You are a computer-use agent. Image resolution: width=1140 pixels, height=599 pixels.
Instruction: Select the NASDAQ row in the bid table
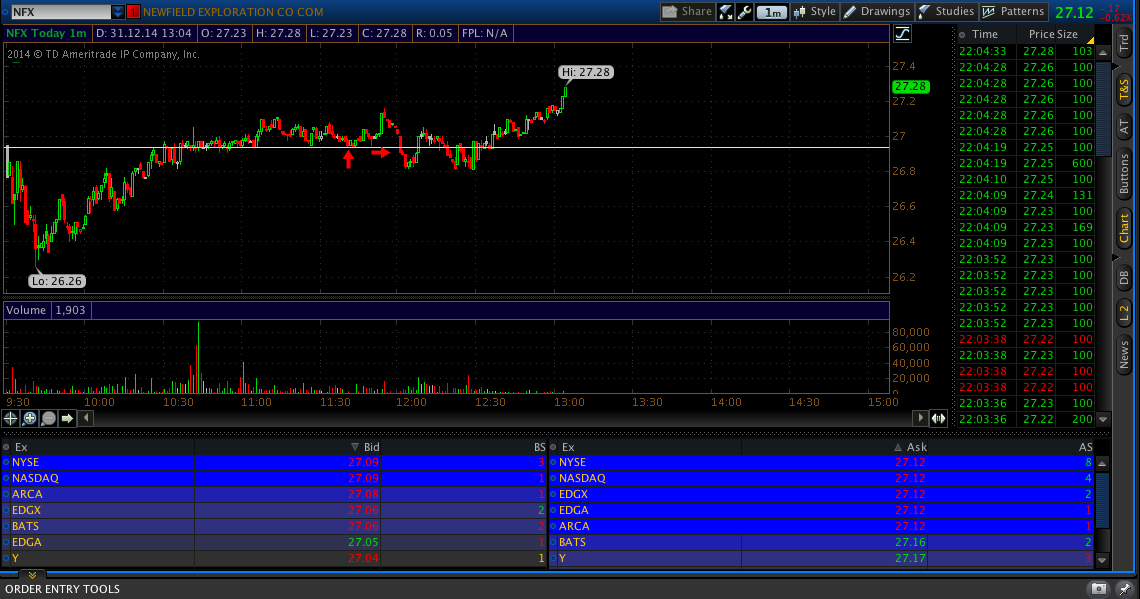point(274,478)
